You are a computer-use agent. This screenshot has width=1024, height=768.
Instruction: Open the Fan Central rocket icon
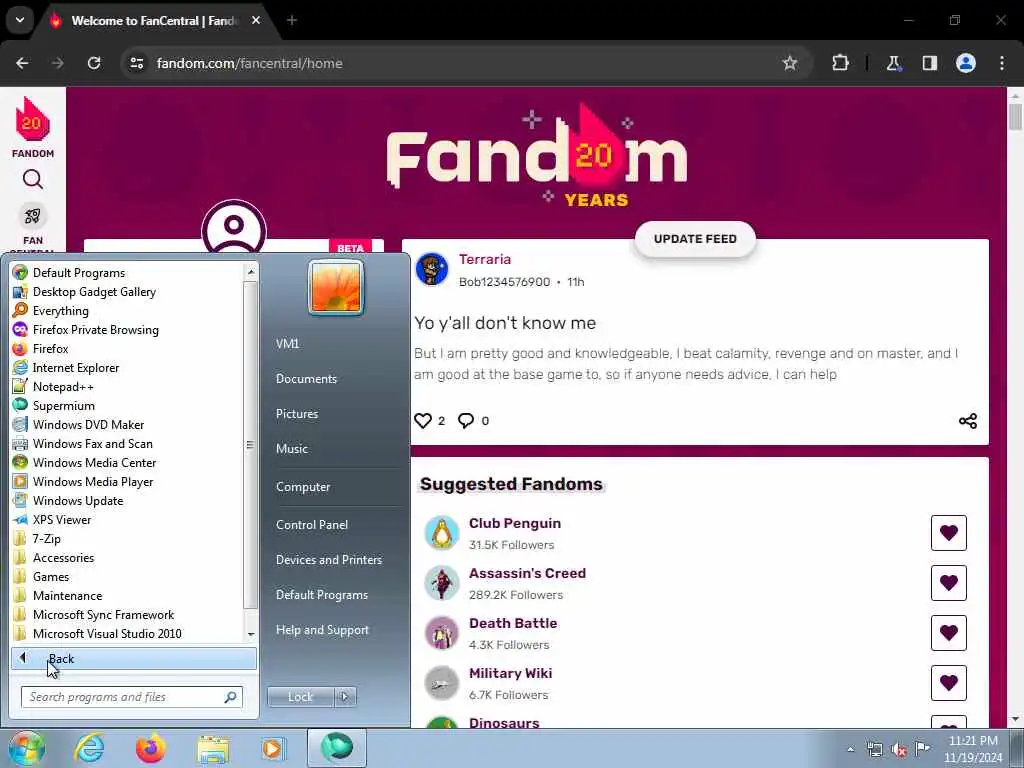point(33,216)
